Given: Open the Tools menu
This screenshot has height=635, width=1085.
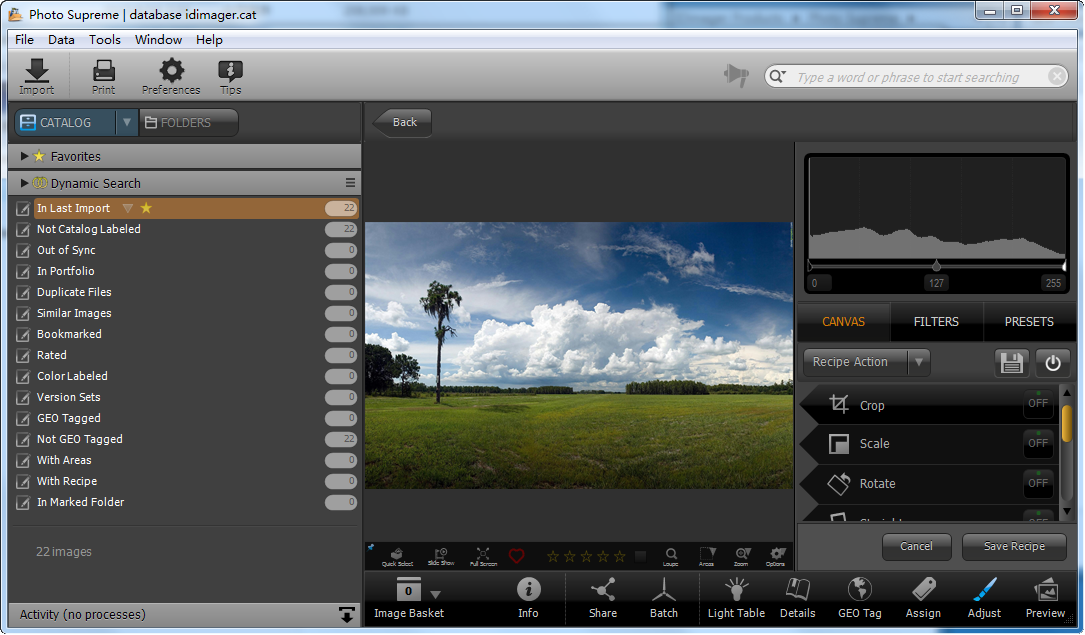Looking at the screenshot, I should (105, 40).
